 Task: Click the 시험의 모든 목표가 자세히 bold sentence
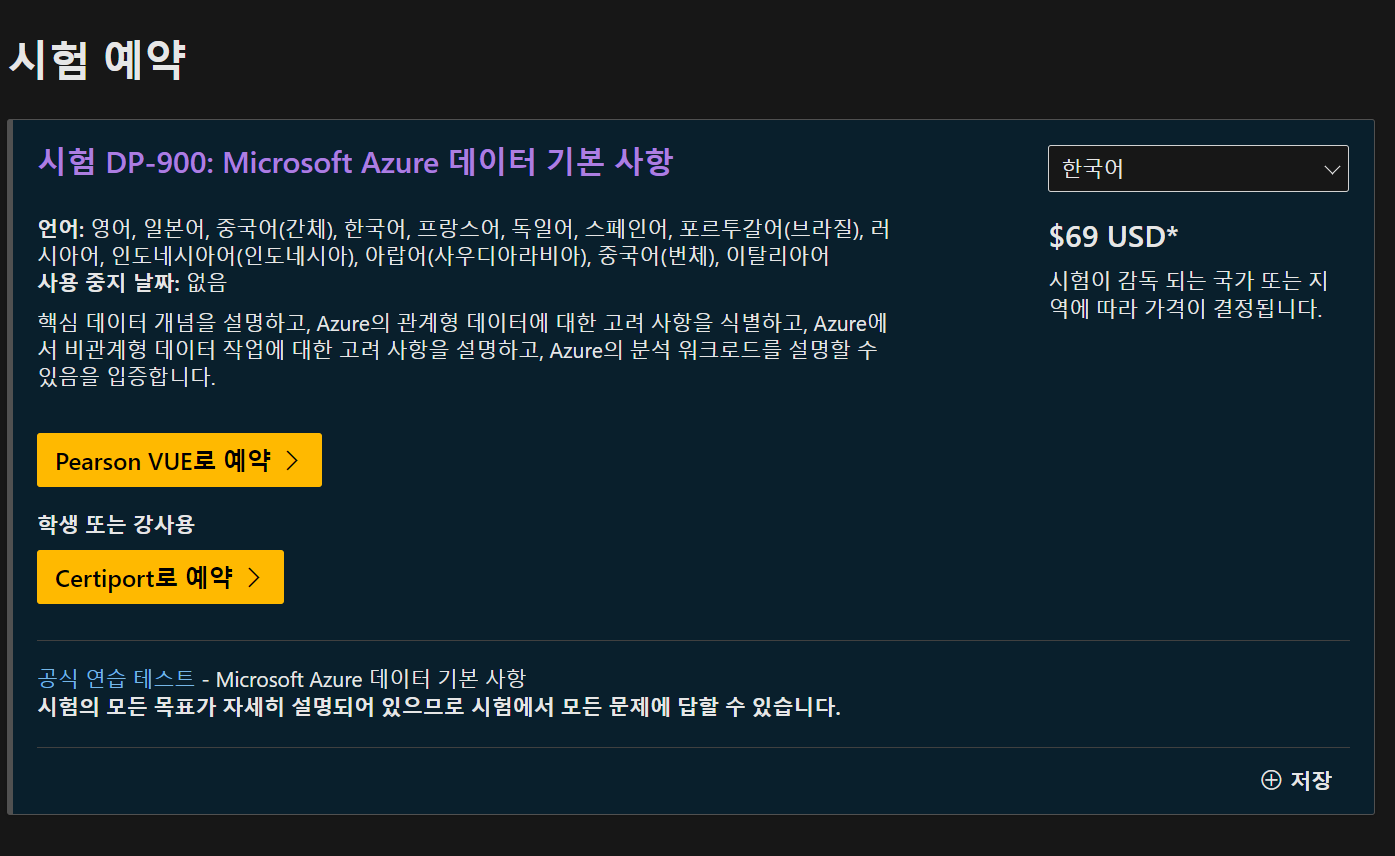[x=439, y=708]
